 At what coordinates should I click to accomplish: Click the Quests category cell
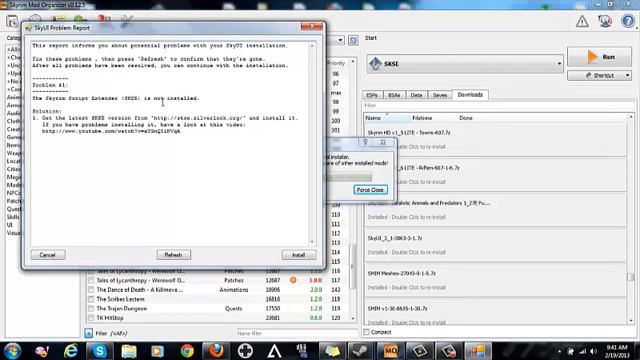pos(233,309)
